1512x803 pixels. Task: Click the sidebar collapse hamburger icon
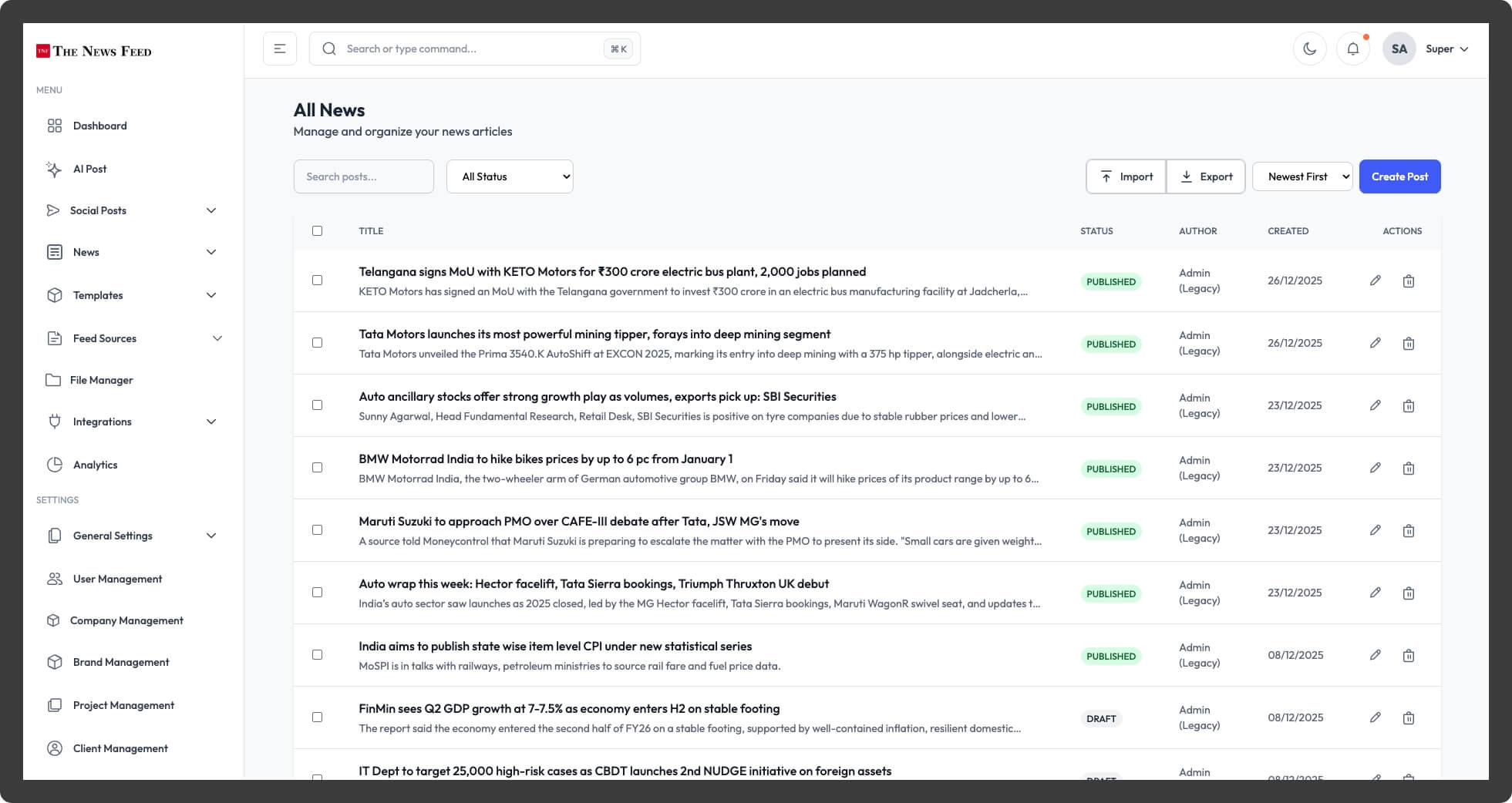click(x=279, y=48)
